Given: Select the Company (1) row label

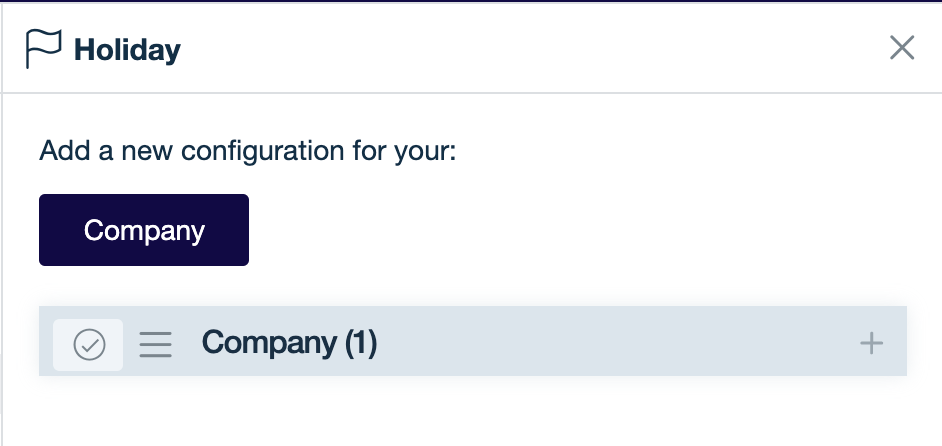Looking at the screenshot, I should pos(289,343).
